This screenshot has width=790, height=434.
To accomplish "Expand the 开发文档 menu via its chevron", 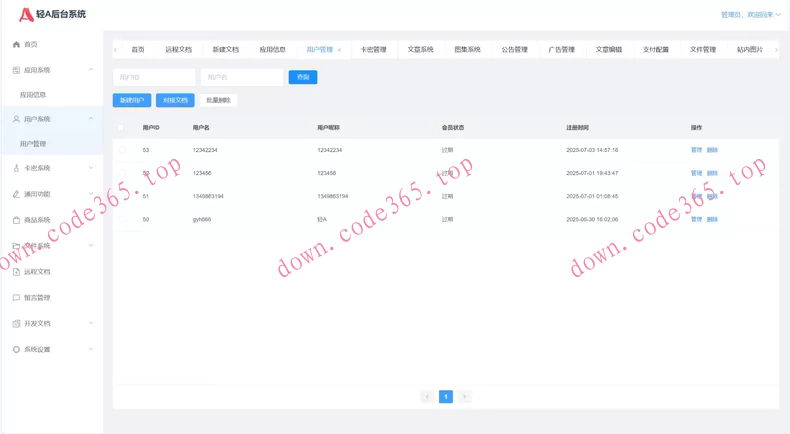I will [x=91, y=323].
